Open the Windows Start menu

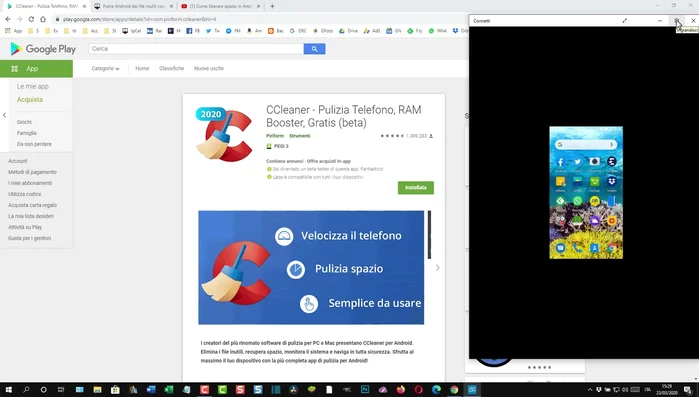(8, 389)
